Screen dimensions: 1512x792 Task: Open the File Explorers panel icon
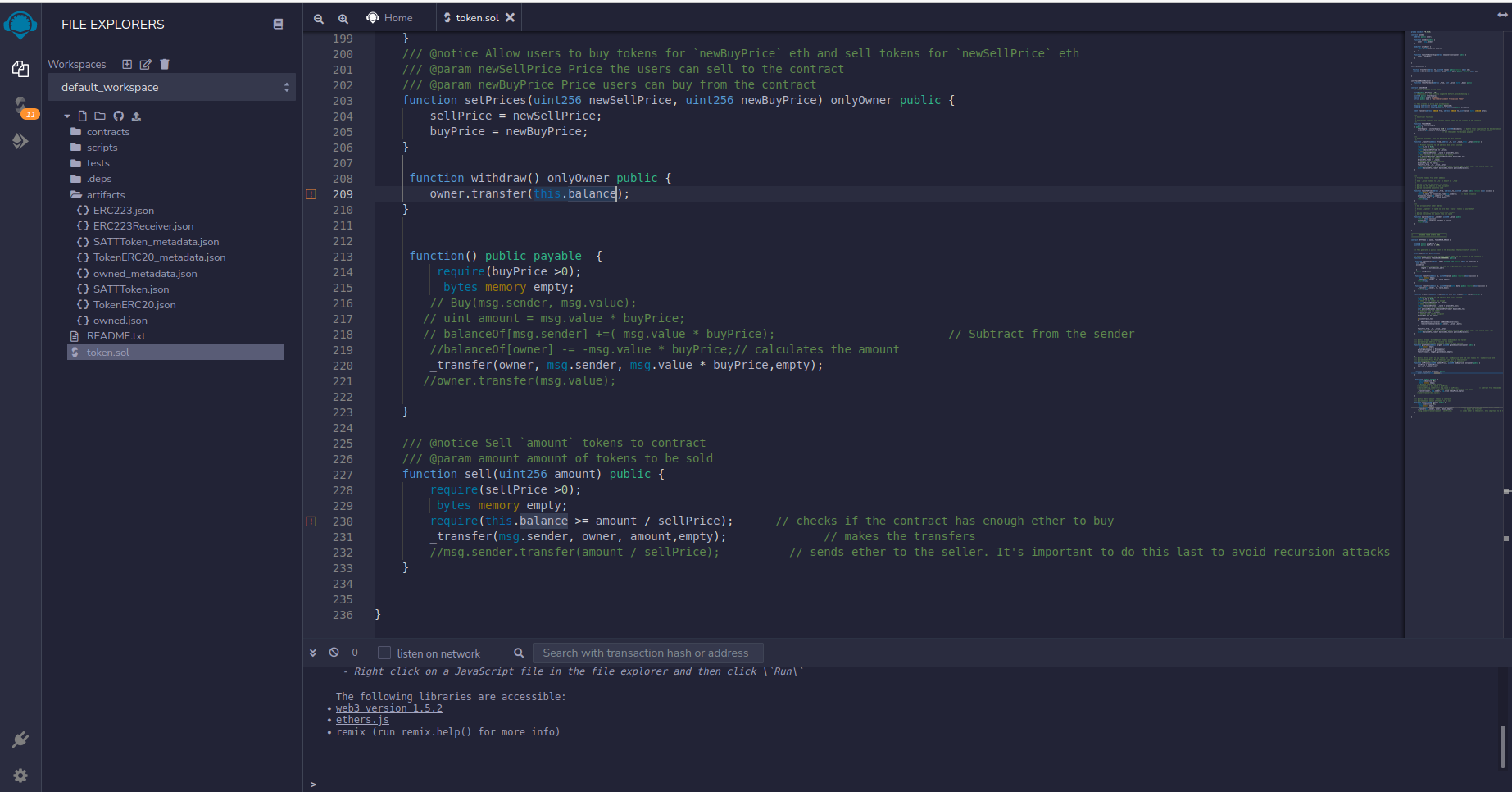coord(20,69)
